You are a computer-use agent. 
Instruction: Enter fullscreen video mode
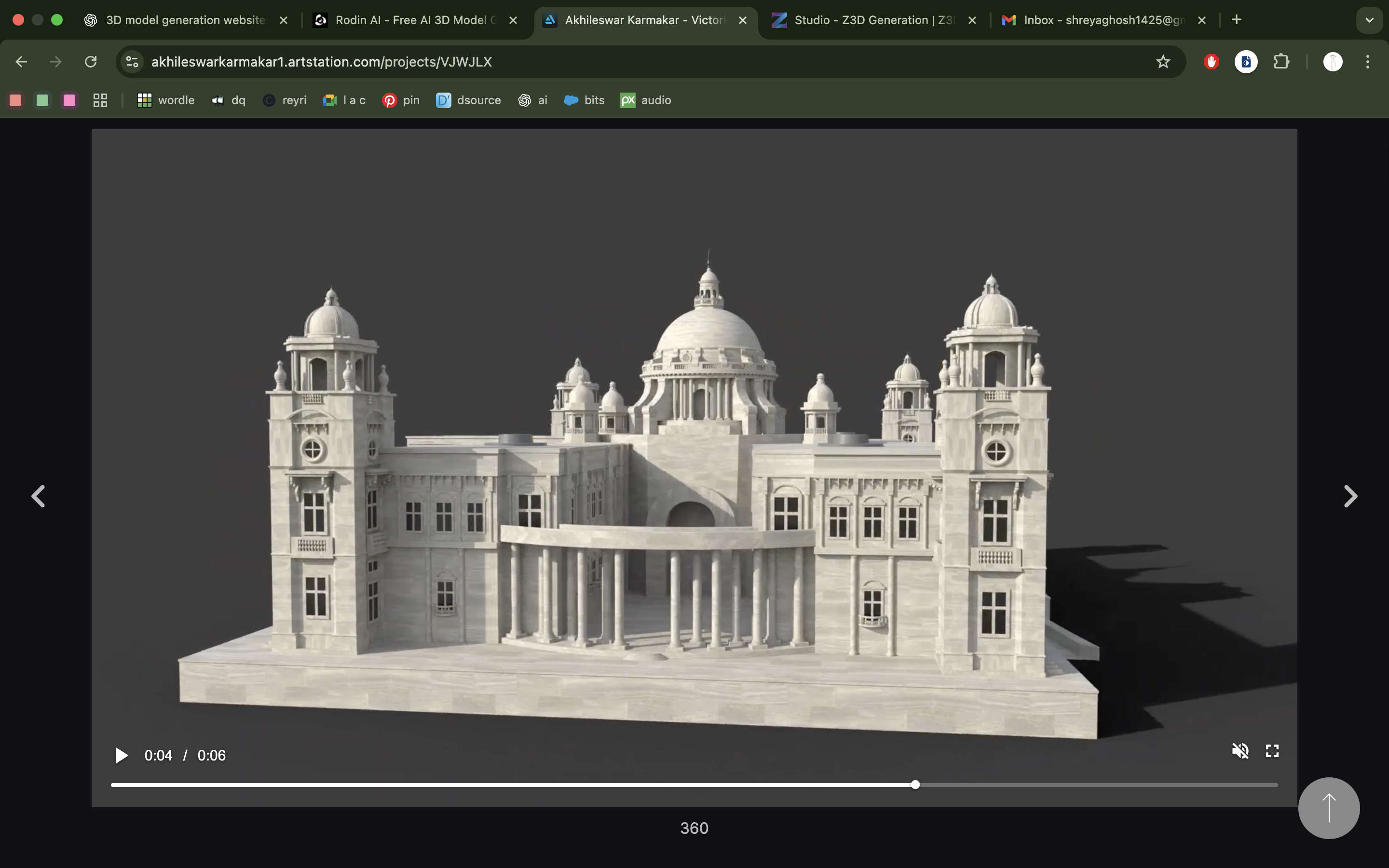tap(1272, 751)
